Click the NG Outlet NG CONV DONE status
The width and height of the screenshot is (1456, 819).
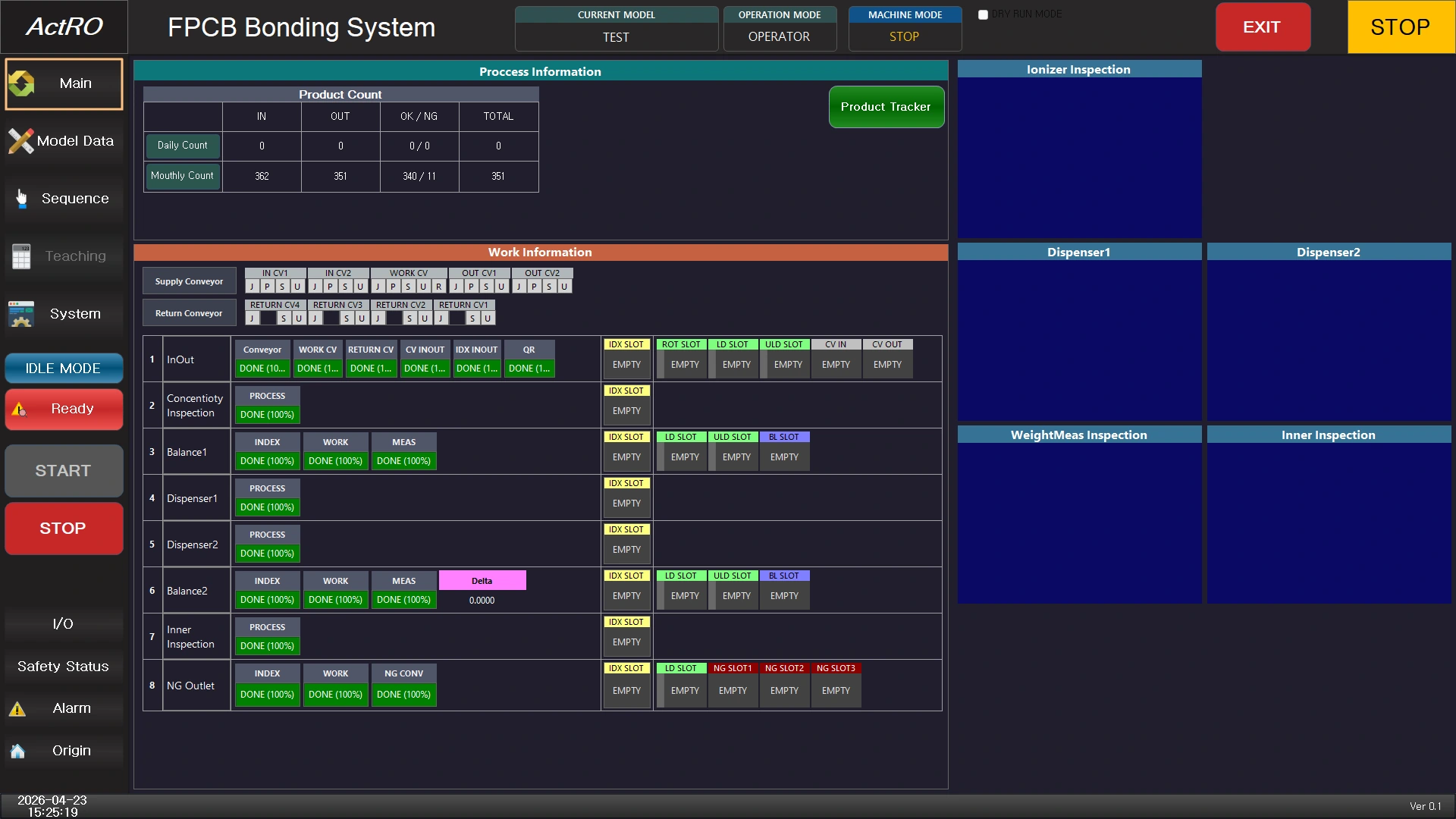(x=404, y=695)
